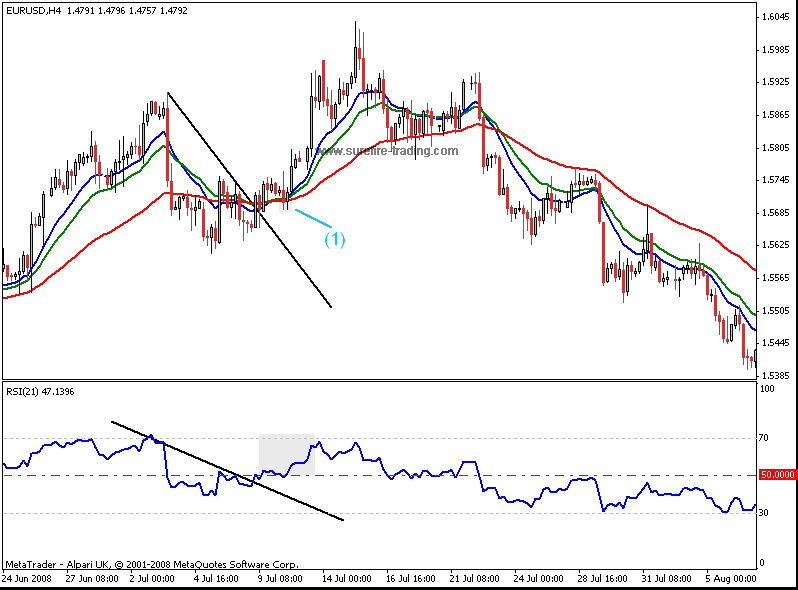Click the MetaTrader Alpari UK copyright text
This screenshot has width=798, height=590.
point(152,565)
